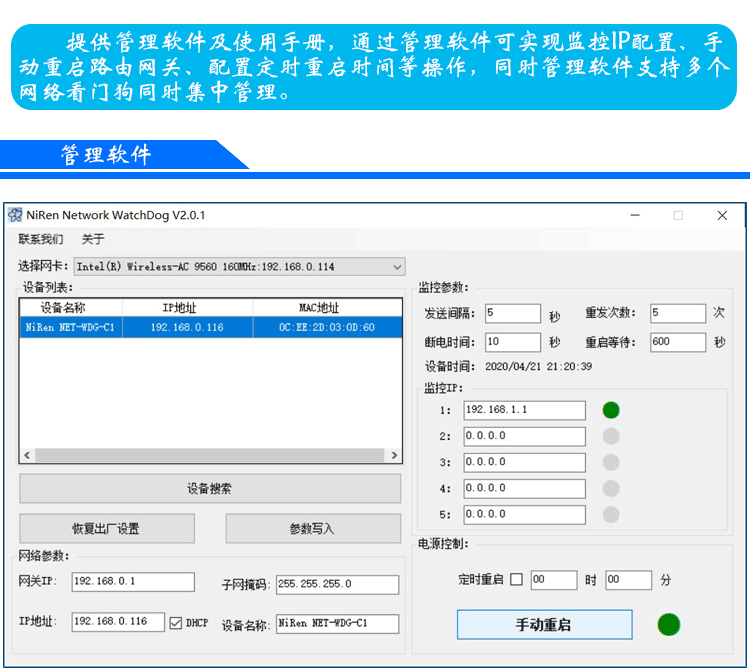Screen dimensions: 750x668
Task: Toggle the DHCP checkbox
Action: coord(176,623)
